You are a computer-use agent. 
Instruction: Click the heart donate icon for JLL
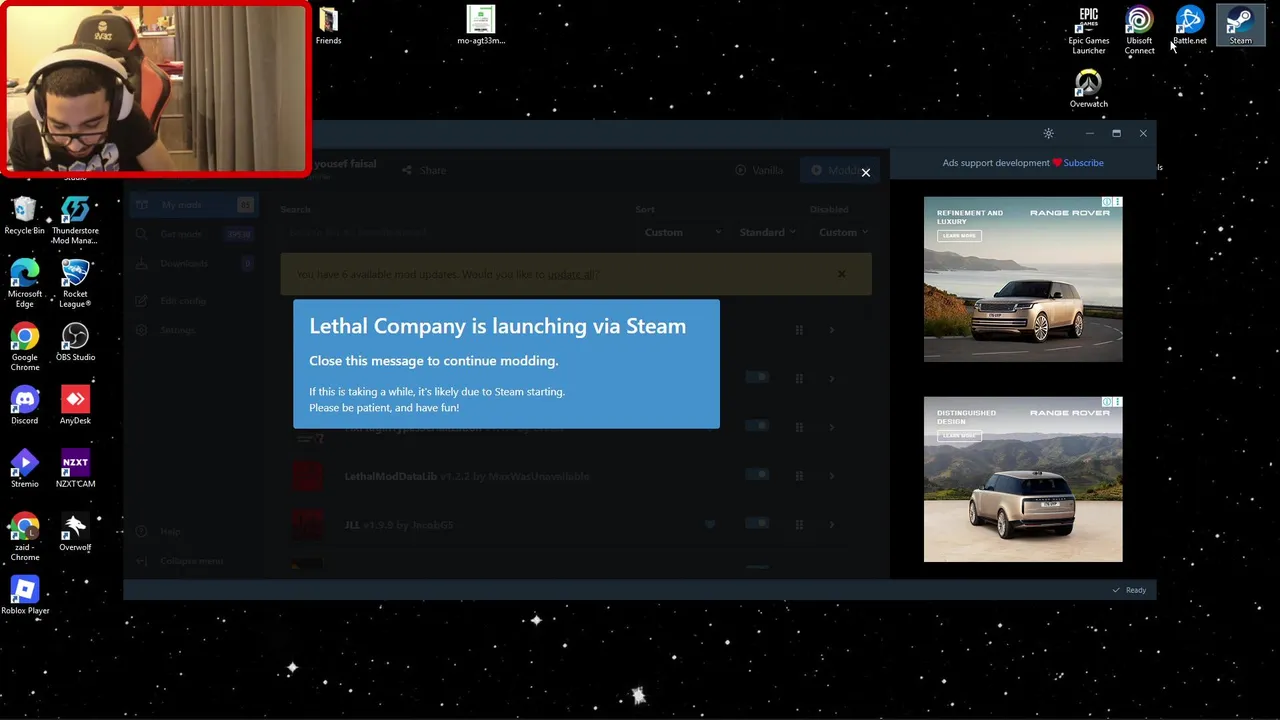[x=710, y=524]
